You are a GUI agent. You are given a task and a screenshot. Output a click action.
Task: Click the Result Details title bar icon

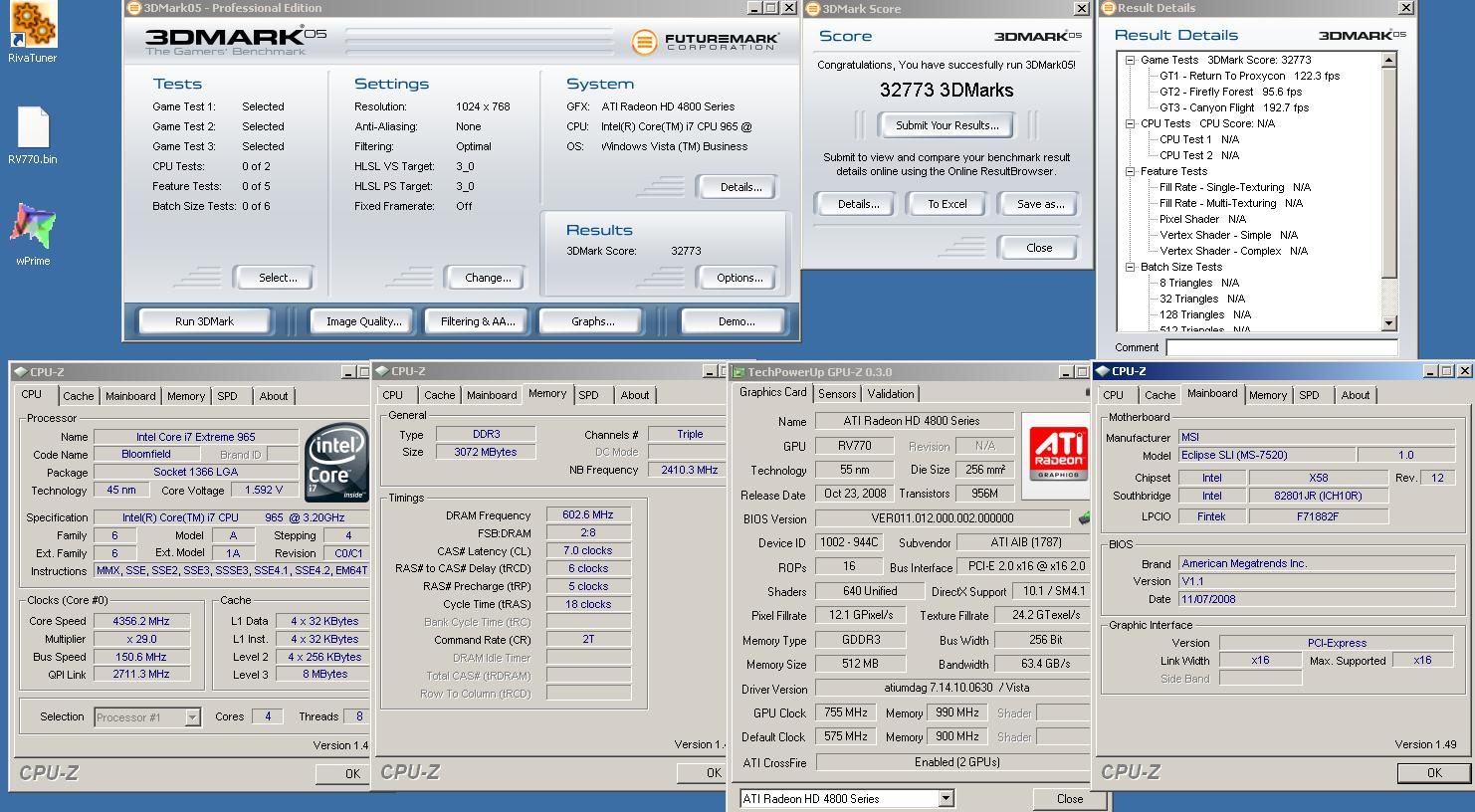(x=1109, y=8)
